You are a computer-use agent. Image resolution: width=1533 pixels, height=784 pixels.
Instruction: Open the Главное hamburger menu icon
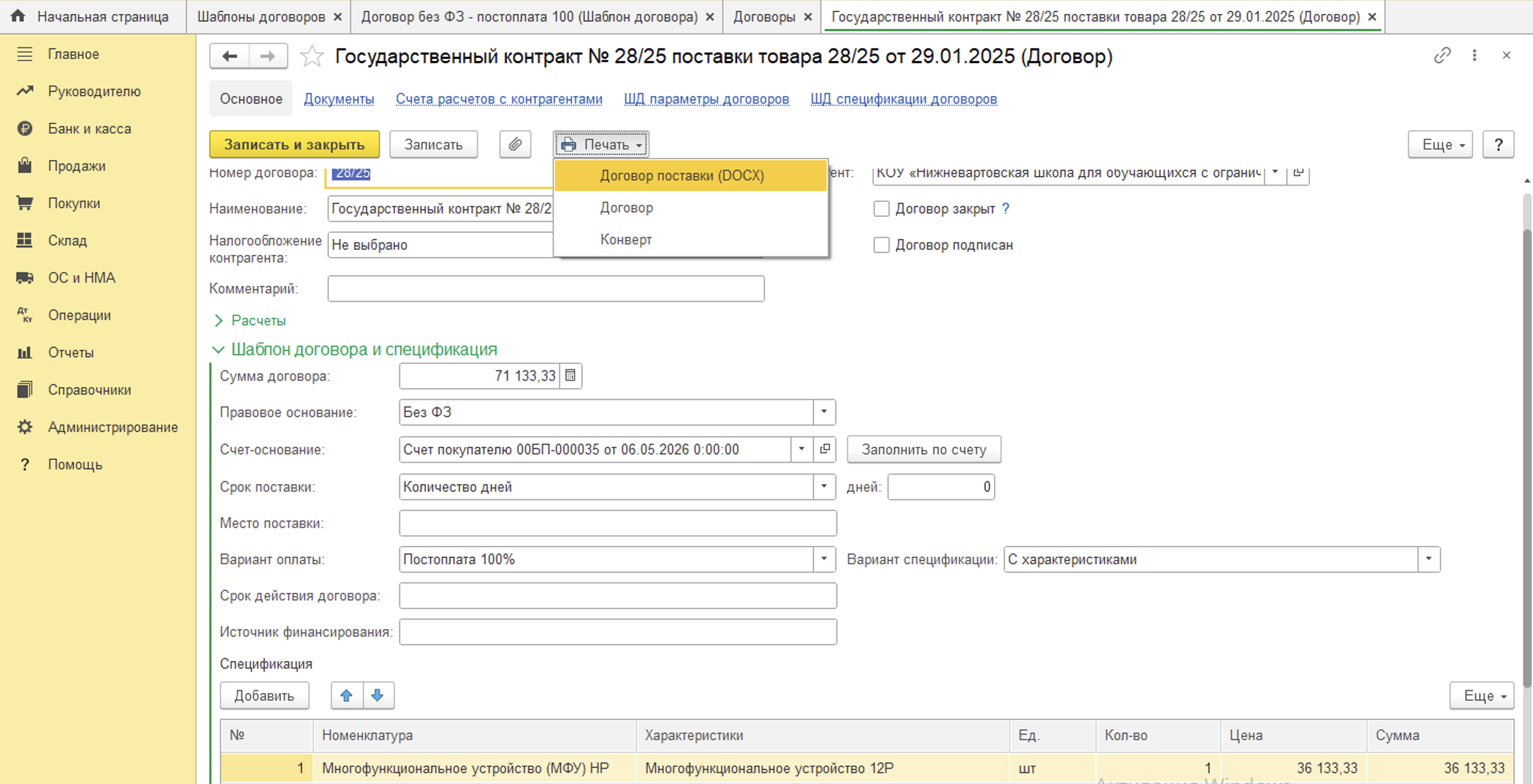25,54
